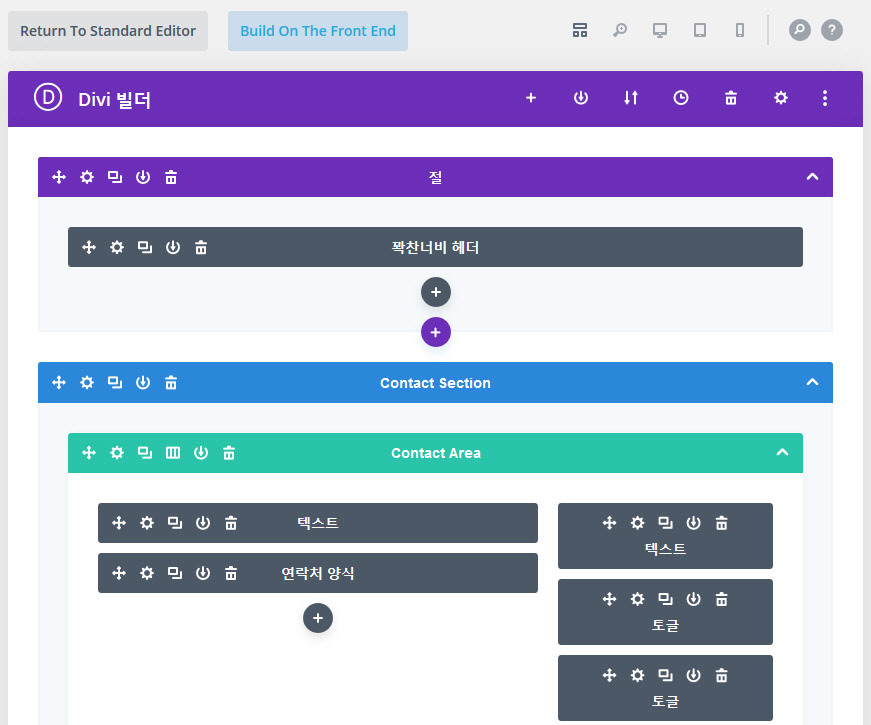Select the tablet preview icon
Image resolution: width=871 pixels, height=725 pixels.
tap(699, 30)
